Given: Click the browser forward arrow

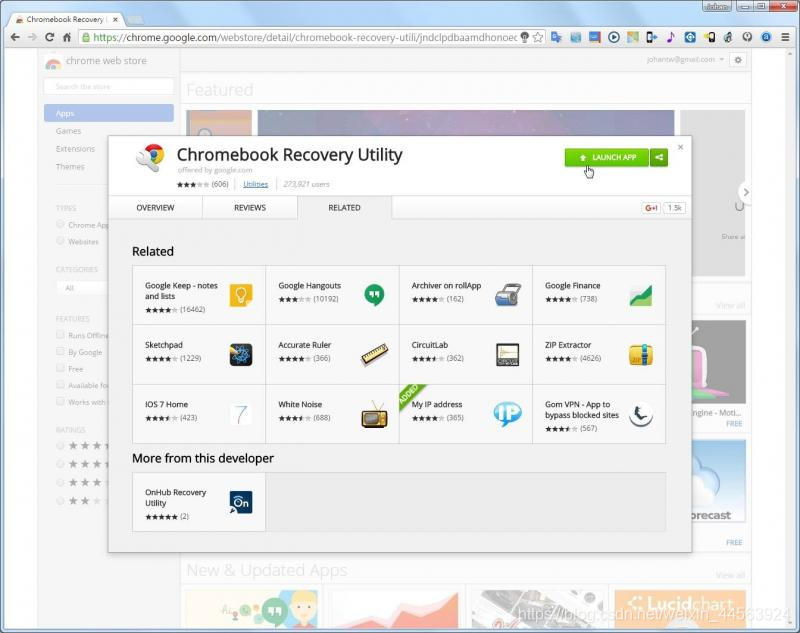Looking at the screenshot, I should coord(32,37).
